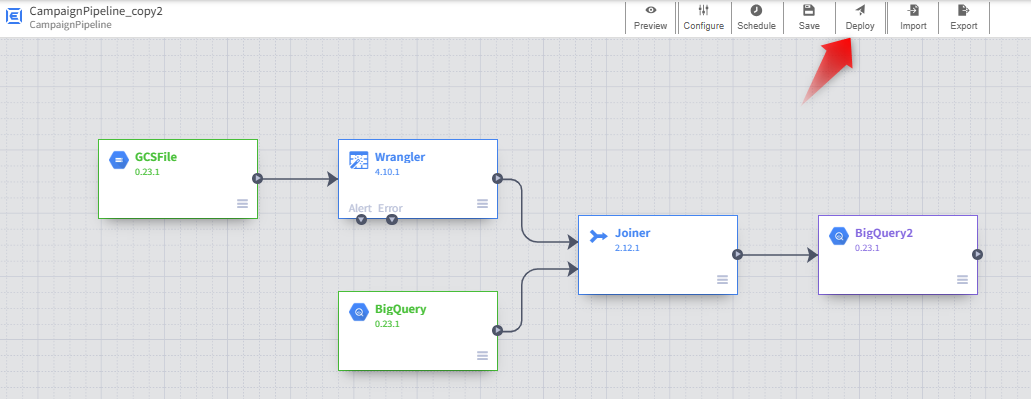This screenshot has height=399, width=1031.
Task: Click the Wrangler output port
Action: pos(498,178)
